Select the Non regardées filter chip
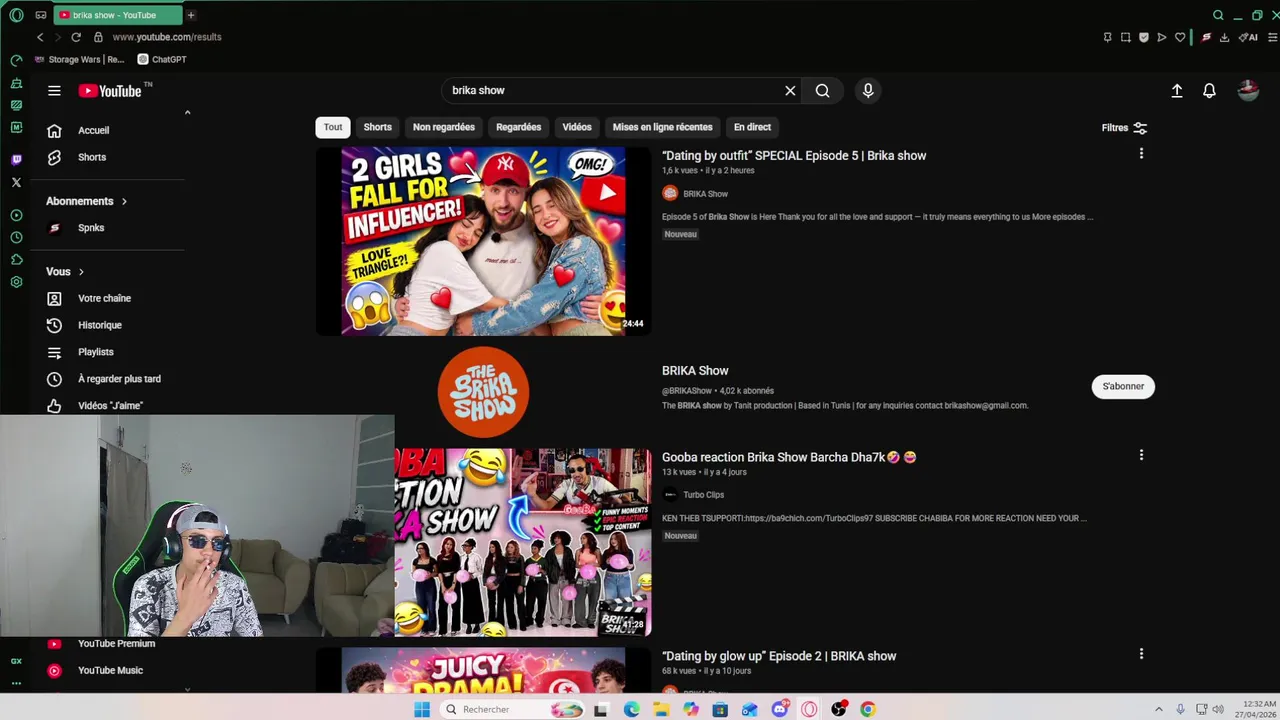1280x720 pixels. click(444, 127)
